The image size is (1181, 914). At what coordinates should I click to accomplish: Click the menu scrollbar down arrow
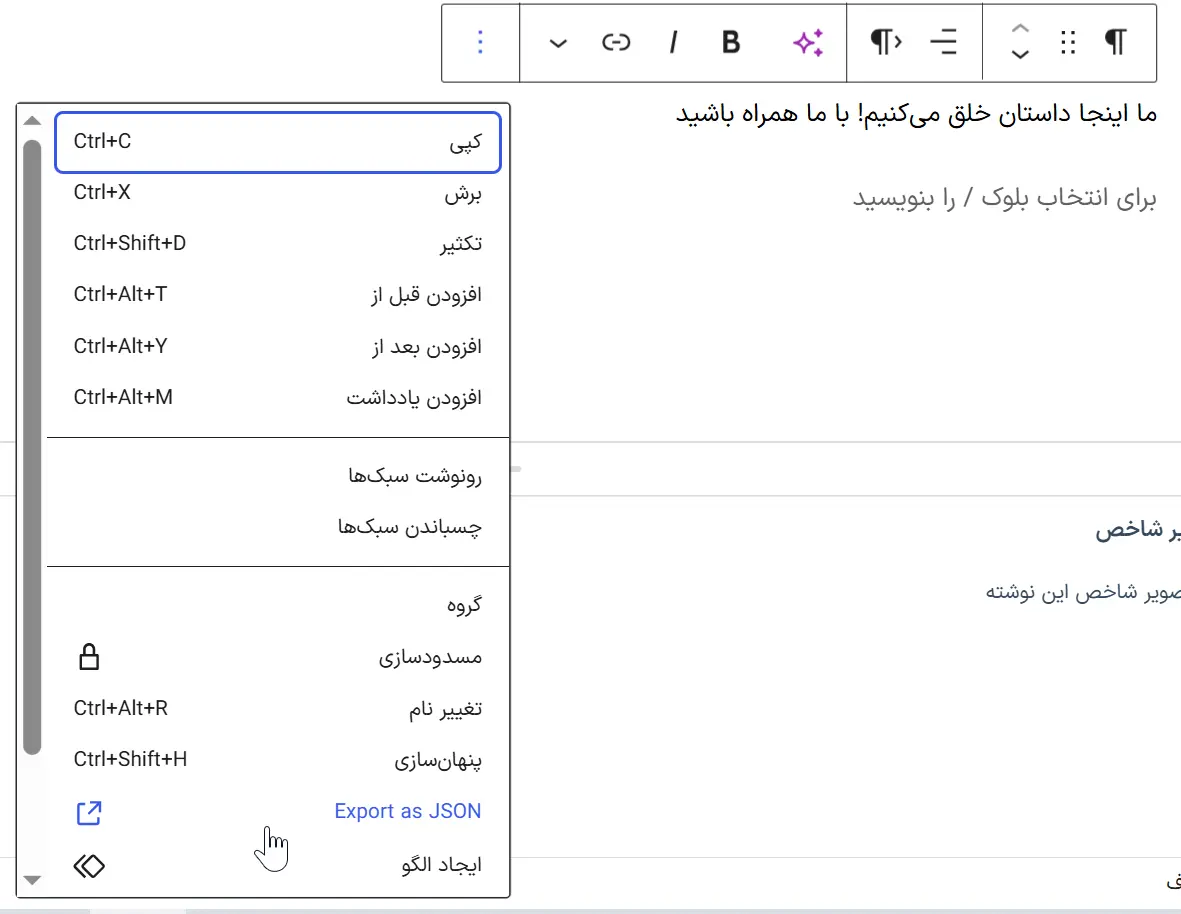pyautogui.click(x=32, y=880)
